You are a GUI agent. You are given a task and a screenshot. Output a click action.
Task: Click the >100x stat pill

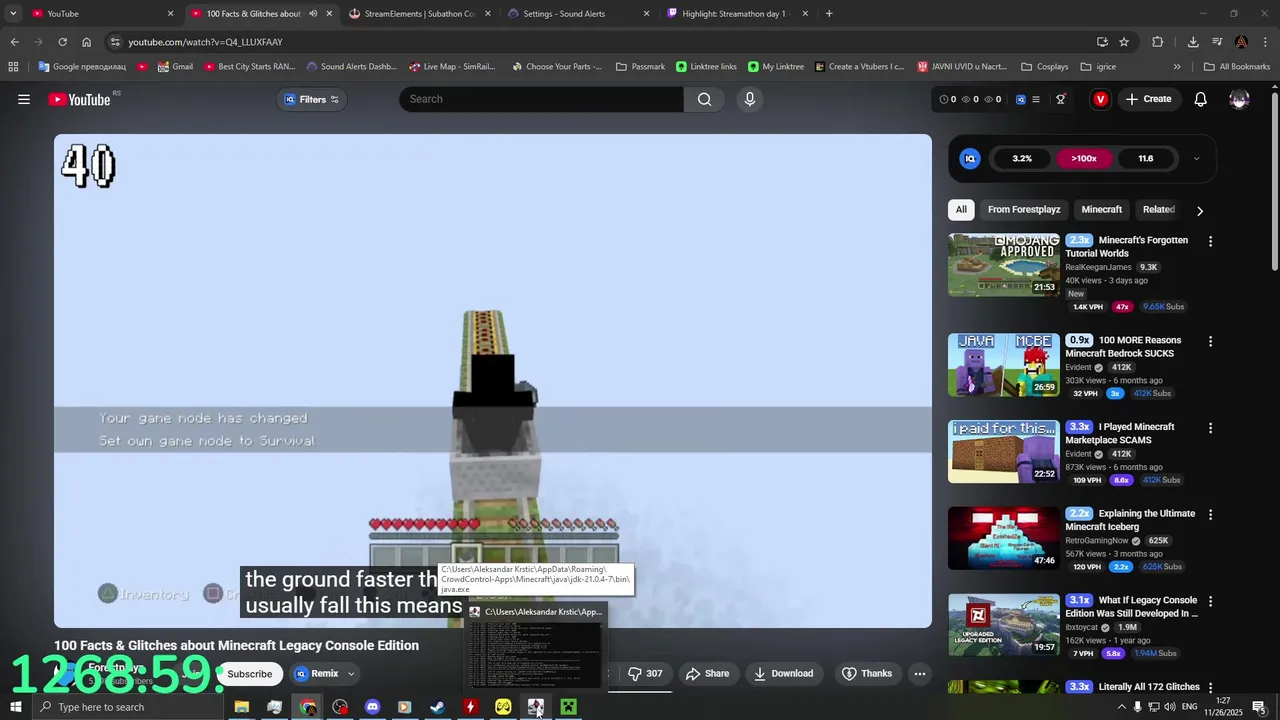point(1084,158)
